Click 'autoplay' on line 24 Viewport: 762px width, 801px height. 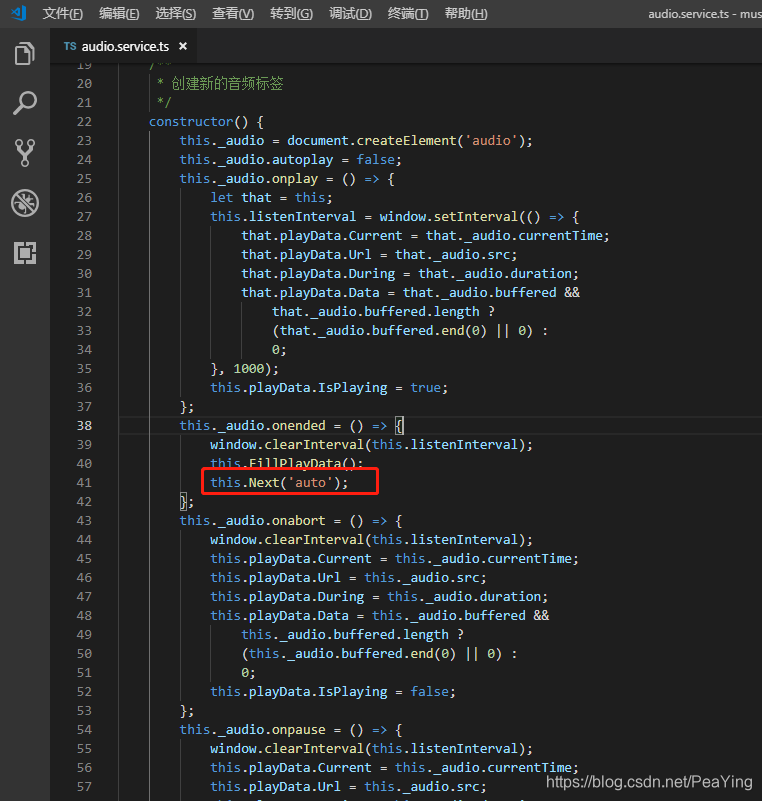pyautogui.click(x=302, y=160)
